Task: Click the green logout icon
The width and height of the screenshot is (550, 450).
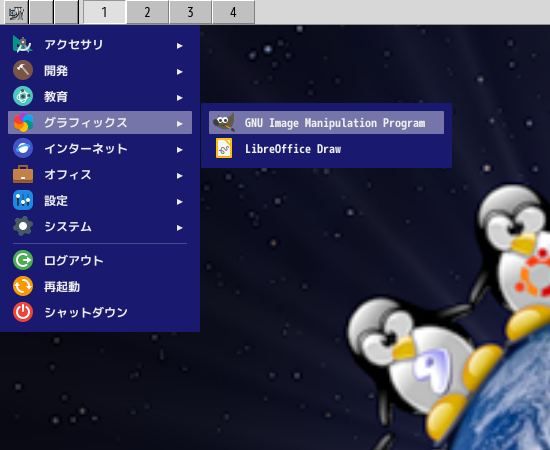Action: (x=23, y=260)
